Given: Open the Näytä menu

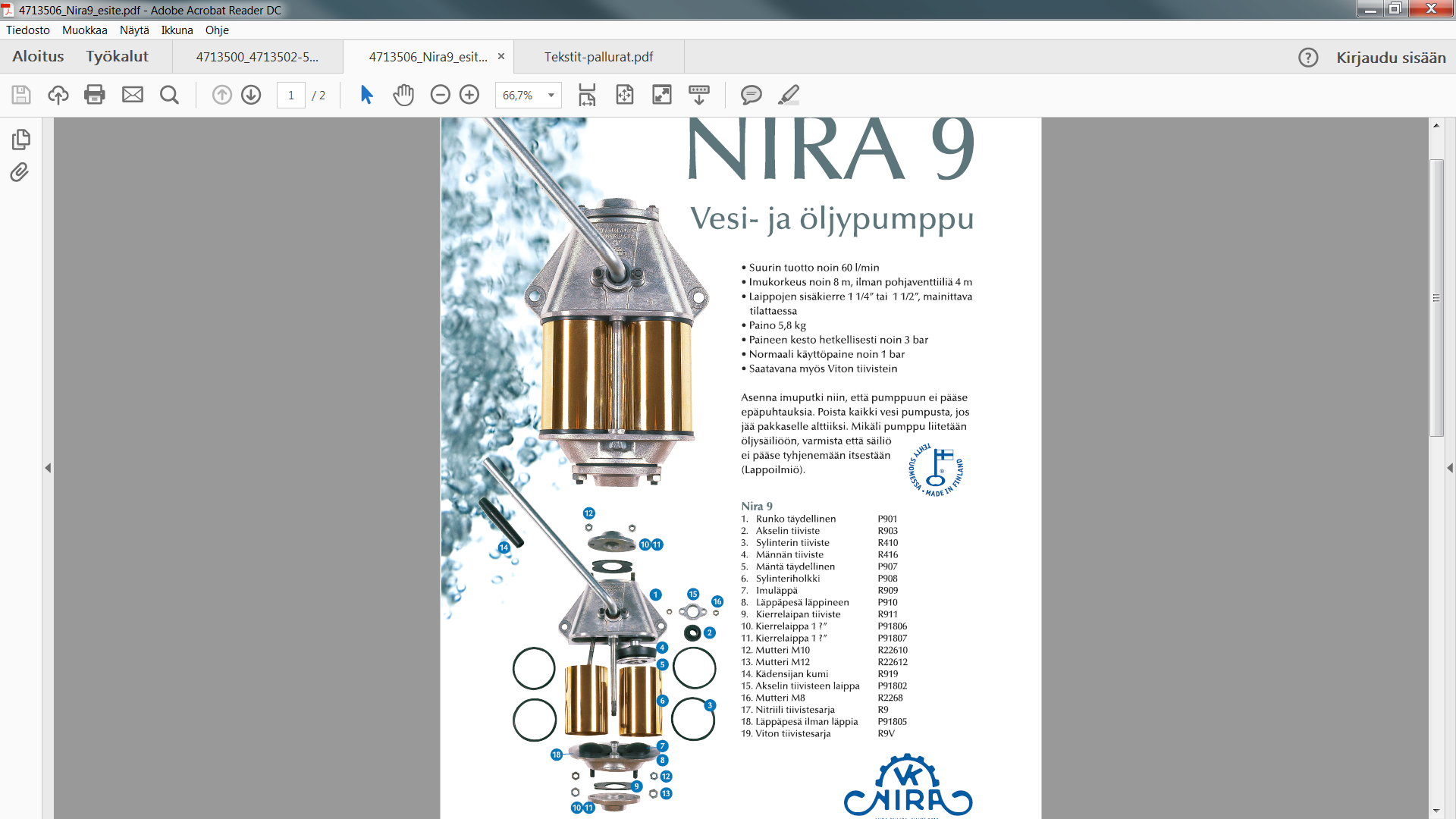Looking at the screenshot, I should pyautogui.click(x=134, y=30).
